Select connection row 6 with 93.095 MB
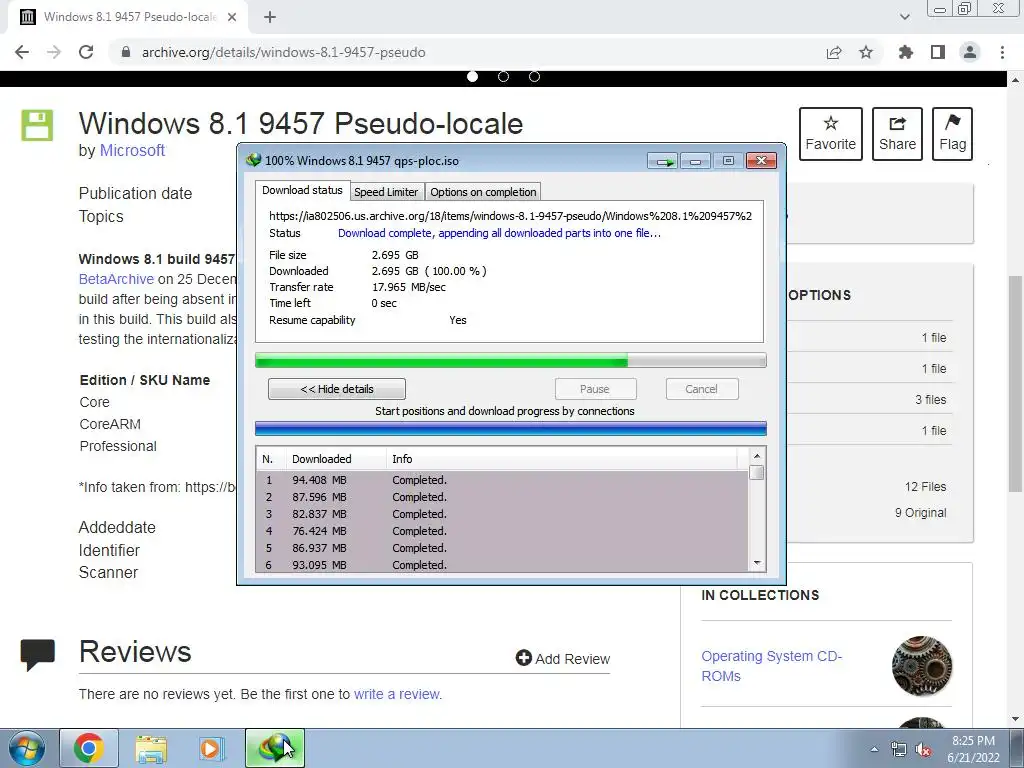 point(502,565)
